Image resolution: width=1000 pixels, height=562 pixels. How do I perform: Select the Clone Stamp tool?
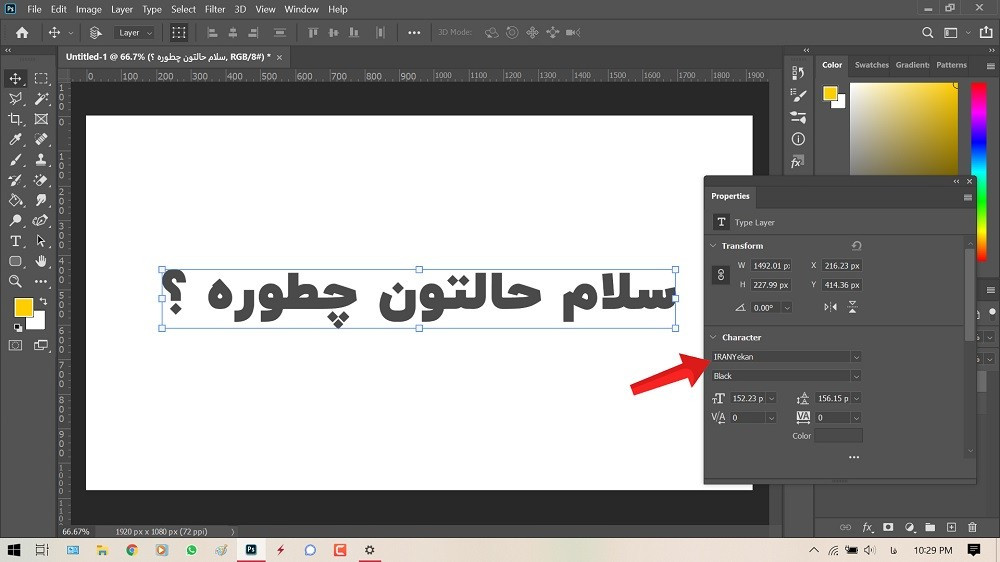point(41,159)
